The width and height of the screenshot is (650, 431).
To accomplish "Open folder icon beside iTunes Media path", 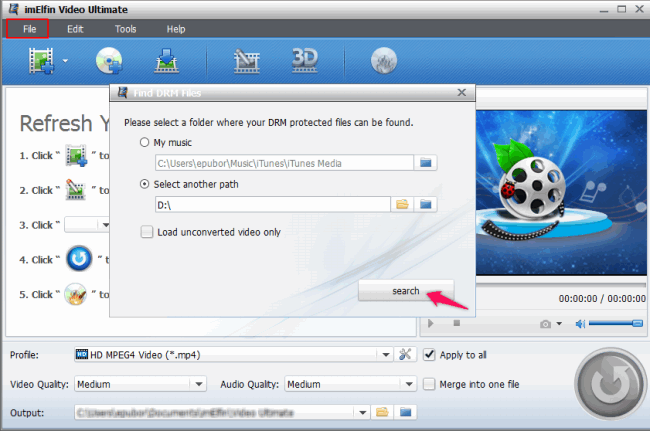I will [x=425, y=162].
